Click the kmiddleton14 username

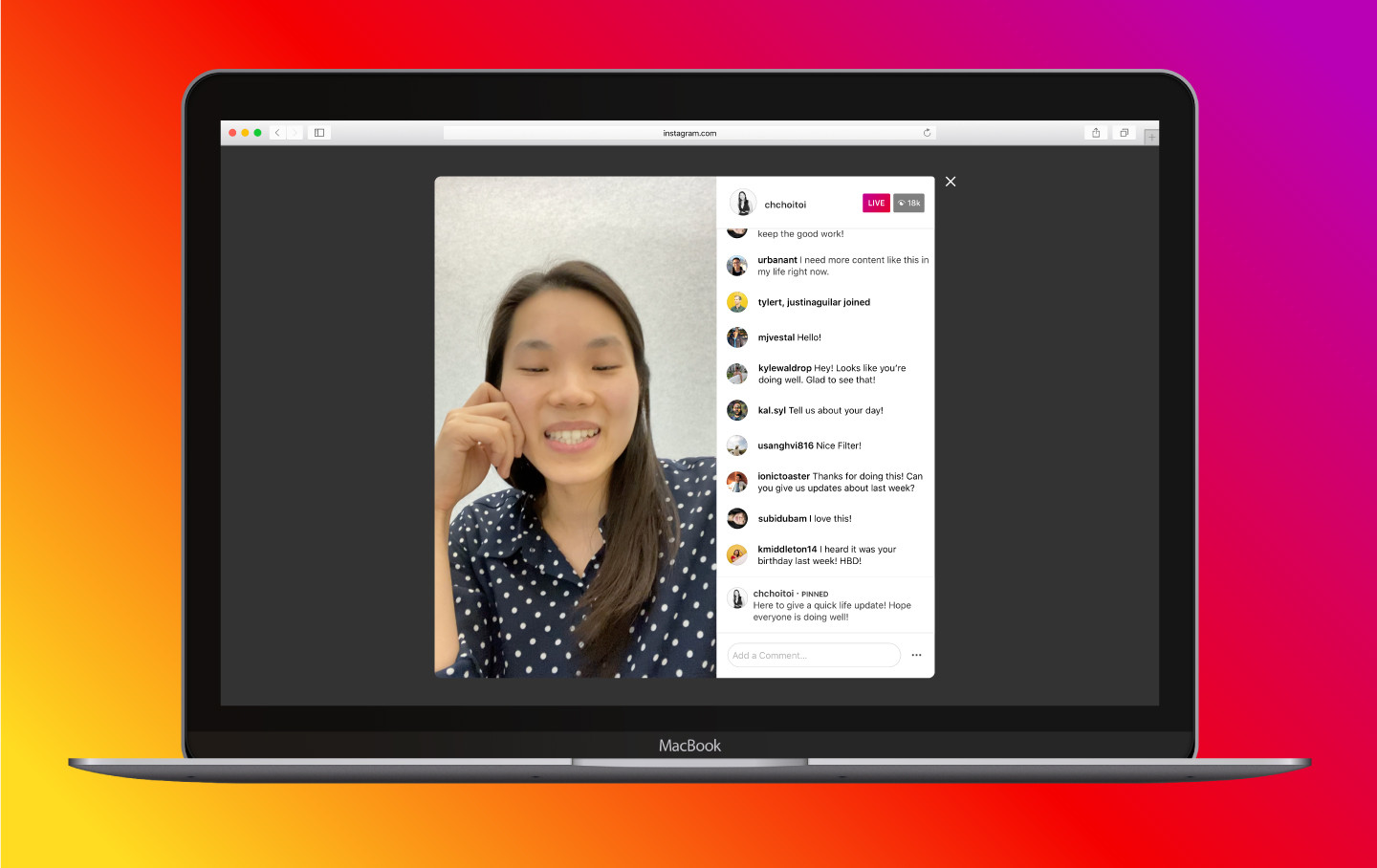787,550
